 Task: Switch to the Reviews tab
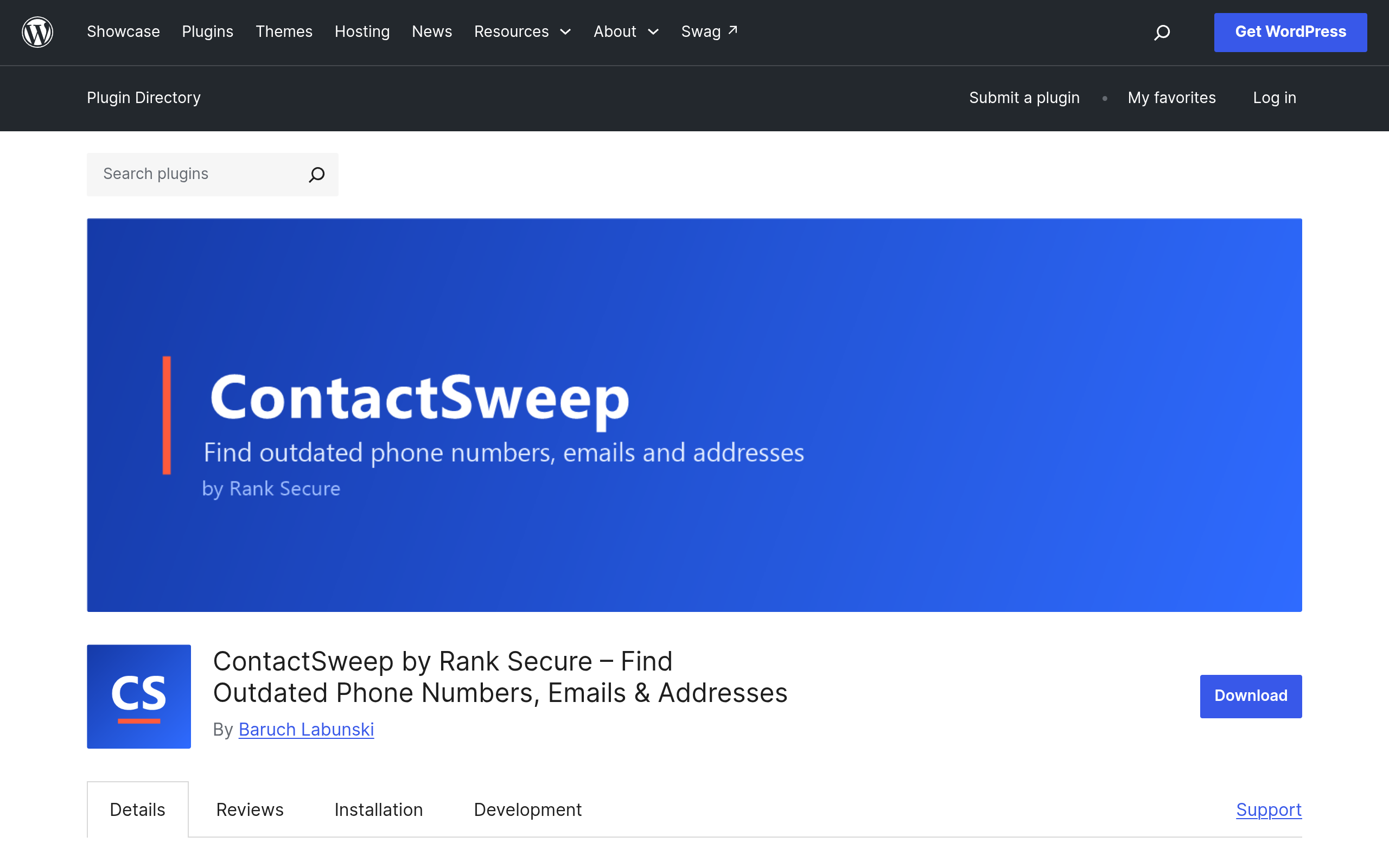250,809
